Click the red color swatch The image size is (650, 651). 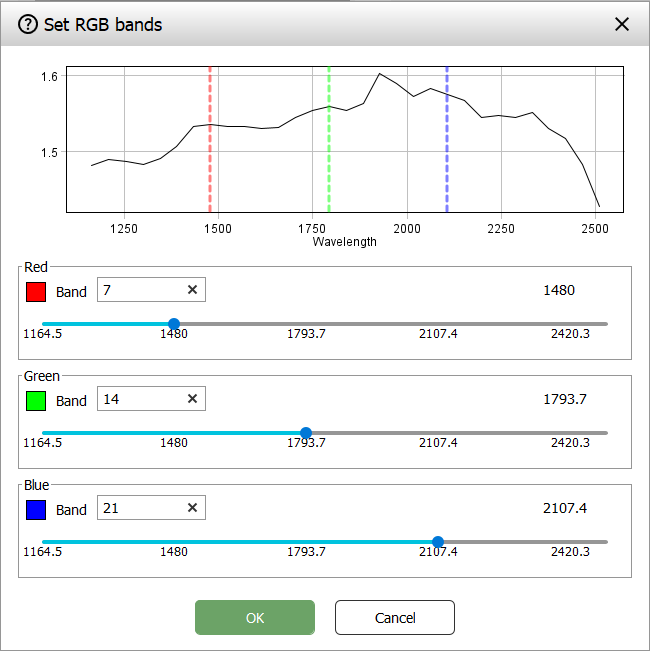(37, 292)
